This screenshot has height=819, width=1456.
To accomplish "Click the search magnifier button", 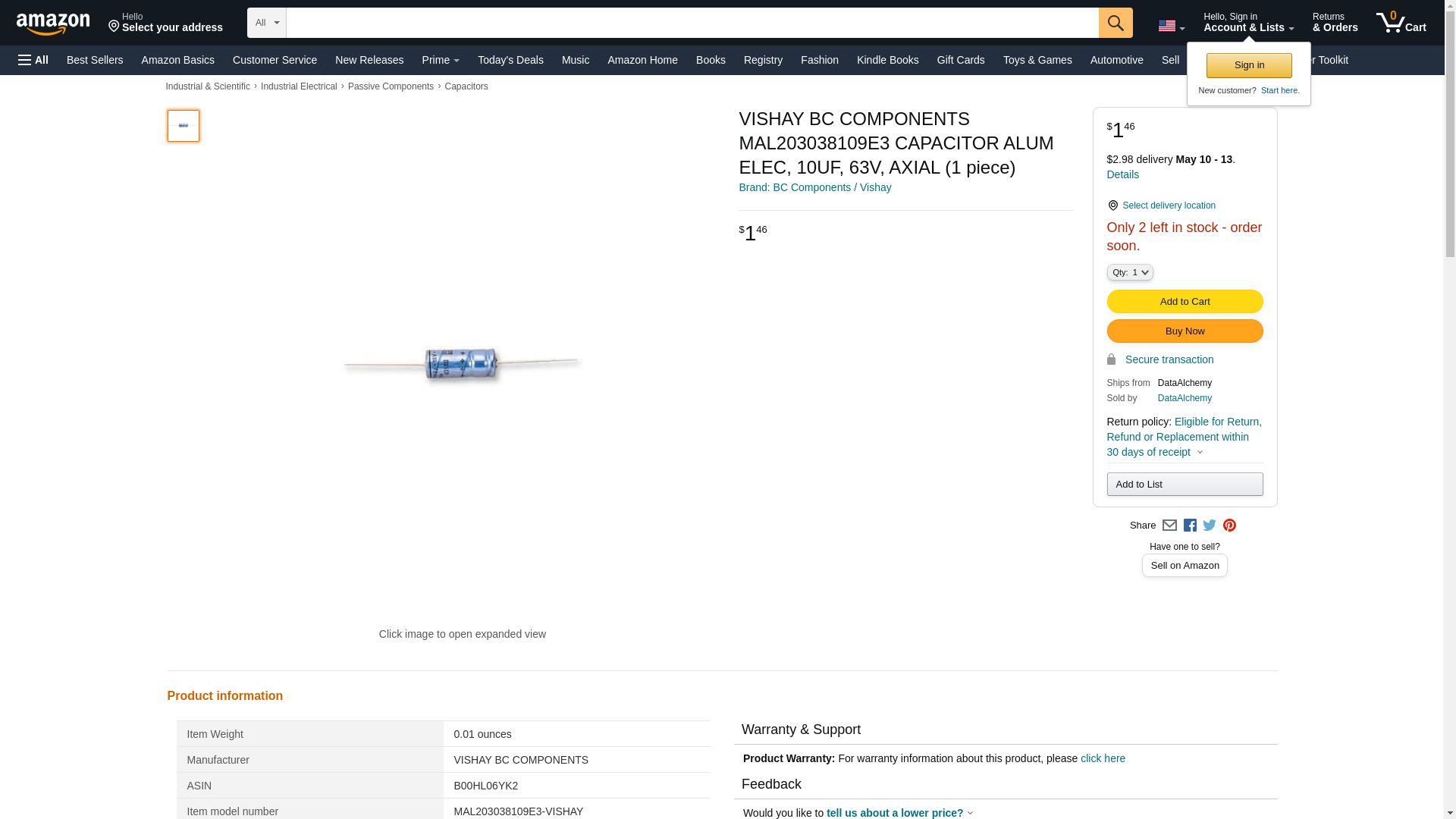I will pyautogui.click(x=1116, y=23).
